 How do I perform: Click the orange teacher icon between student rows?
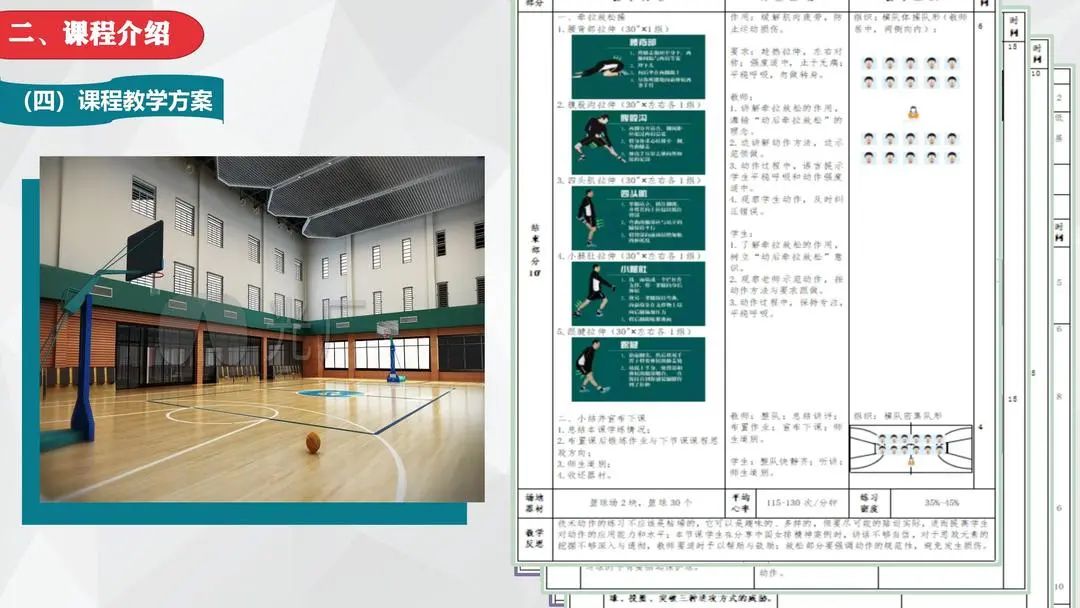pyautogui.click(x=912, y=114)
